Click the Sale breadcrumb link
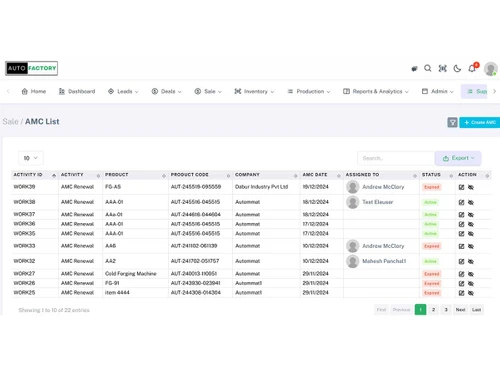500x375 pixels. click(10, 122)
